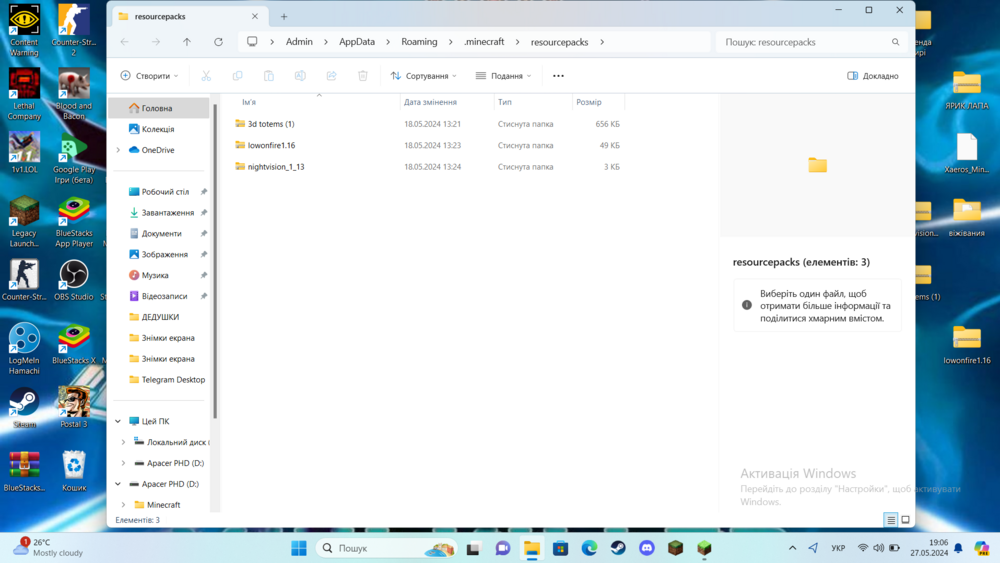This screenshot has width=1000, height=563.
Task: Open OBS Studio desktop shortcut
Action: (74, 280)
